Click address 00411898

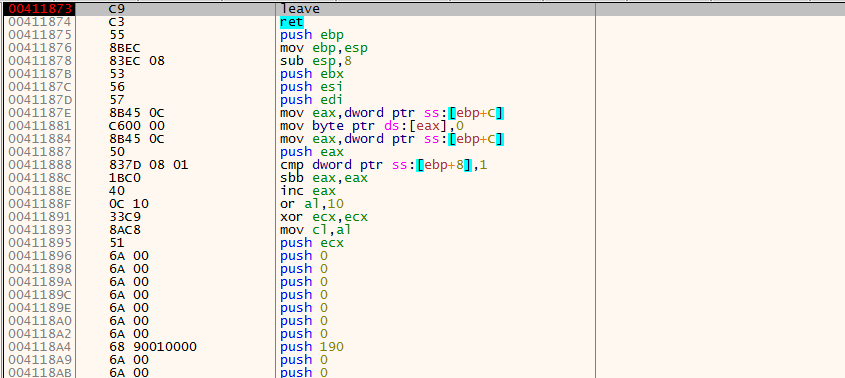(x=40, y=269)
